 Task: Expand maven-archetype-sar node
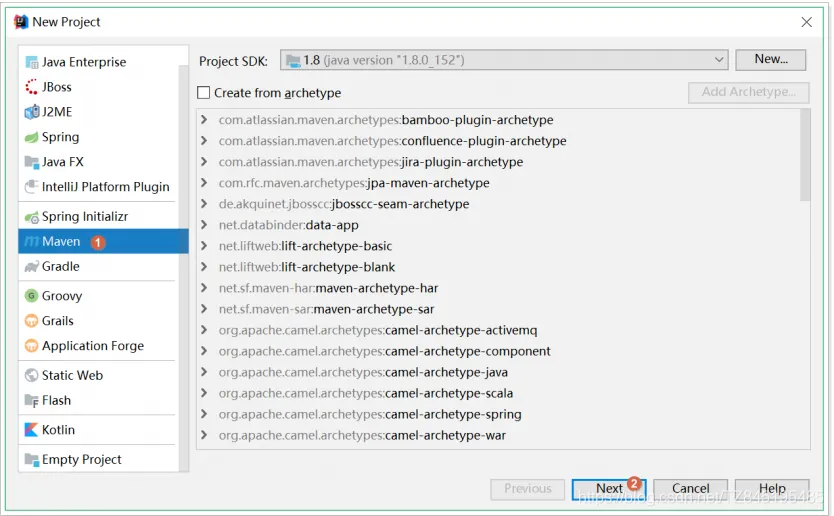[204, 309]
